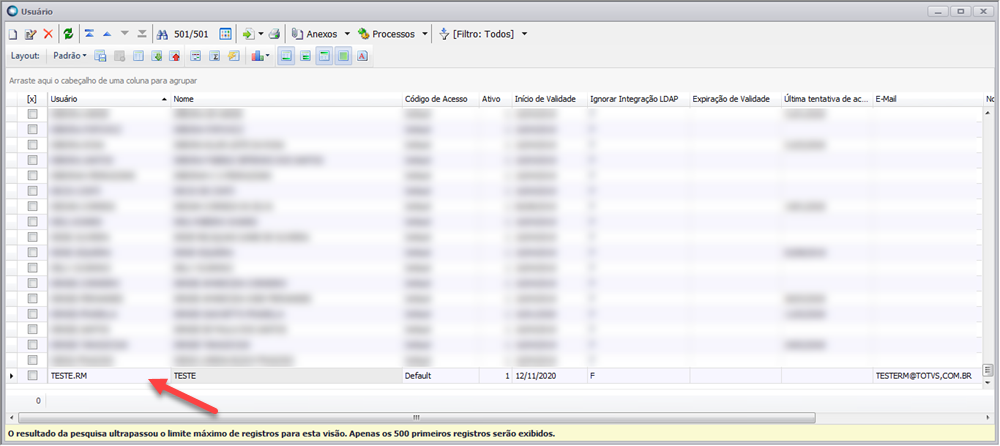Click the save layout disk icon

tap(100, 56)
